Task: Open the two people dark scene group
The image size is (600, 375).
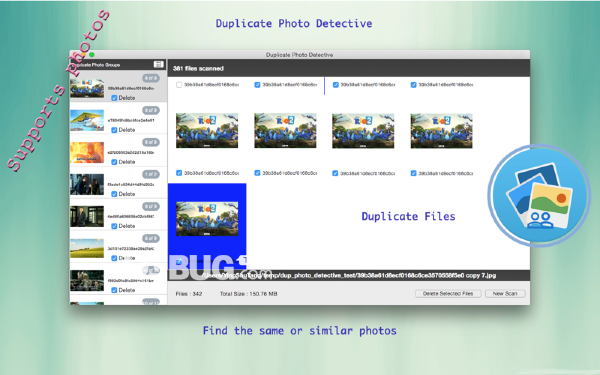Action: click(x=118, y=183)
